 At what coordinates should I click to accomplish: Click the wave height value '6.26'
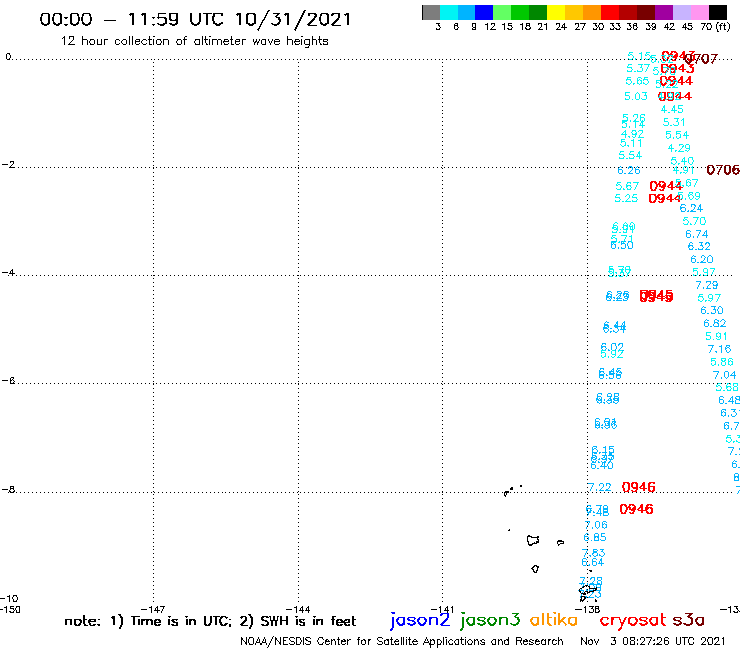pyautogui.click(x=629, y=170)
